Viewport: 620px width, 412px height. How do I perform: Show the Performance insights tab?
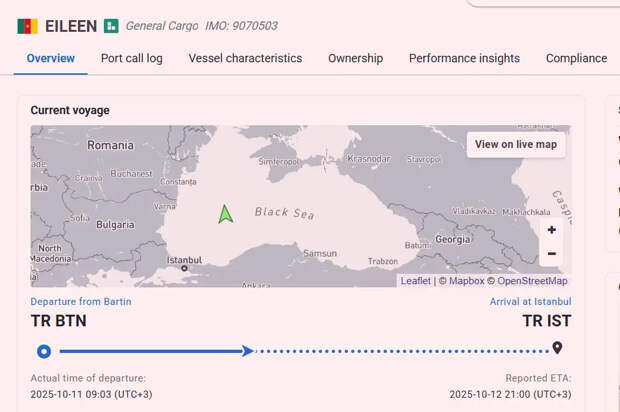[464, 58]
